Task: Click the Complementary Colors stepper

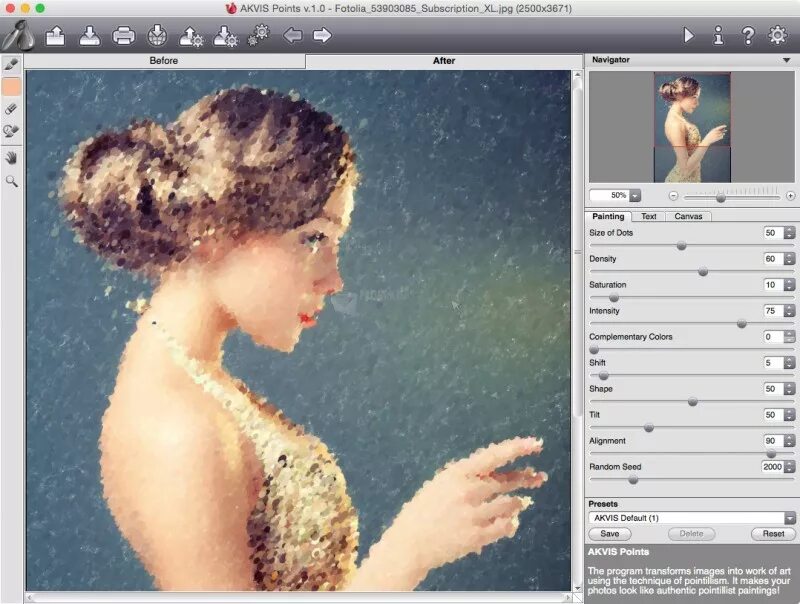Action: click(x=789, y=337)
